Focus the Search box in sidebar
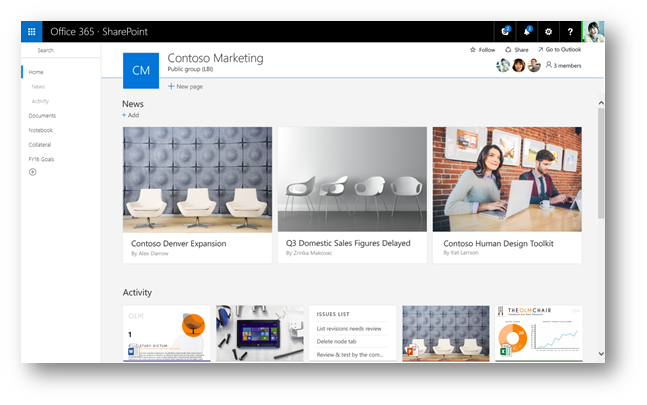647x405 pixels. pyautogui.click(x=61, y=50)
